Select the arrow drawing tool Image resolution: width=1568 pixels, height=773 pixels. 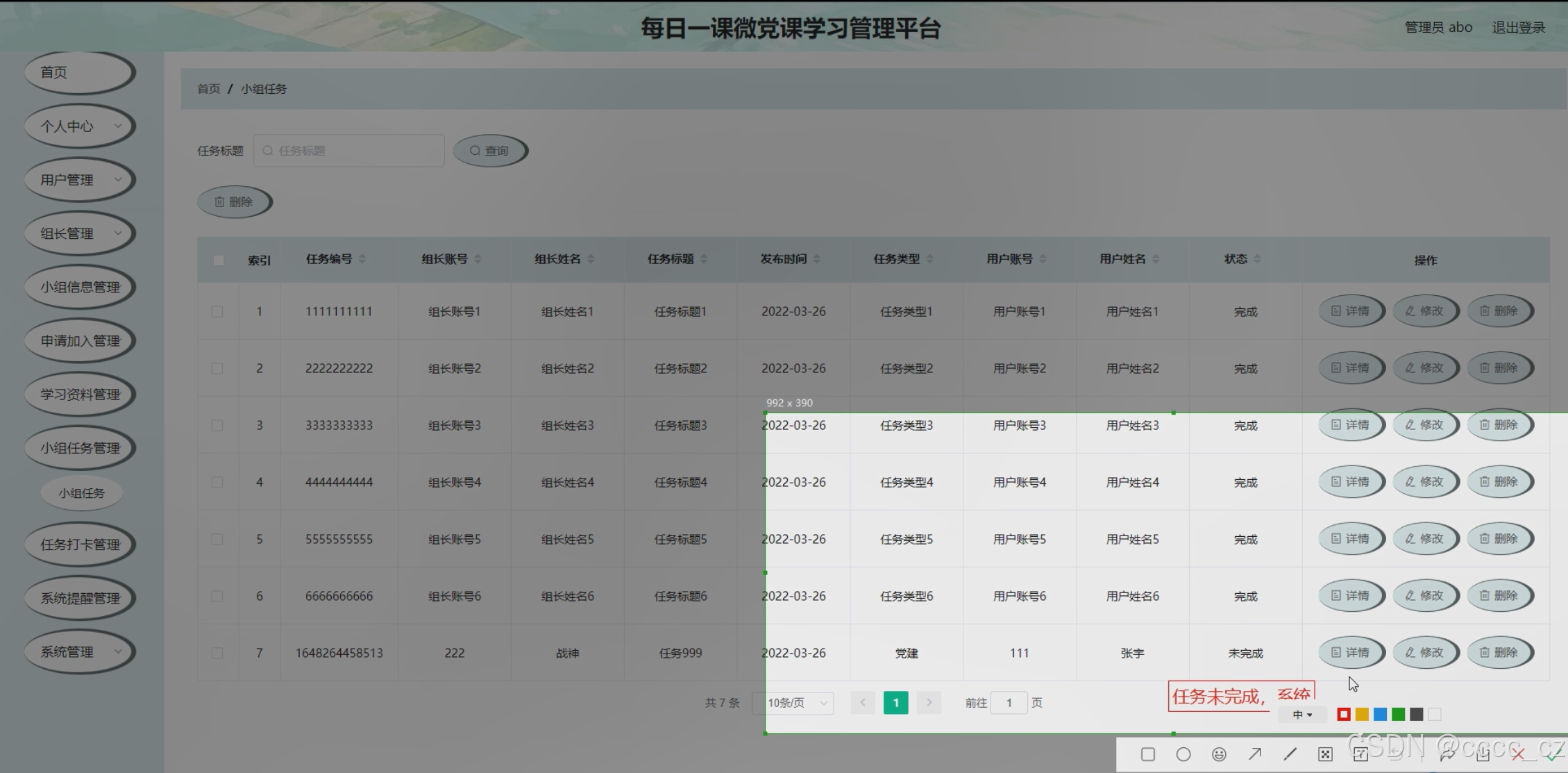tap(1254, 754)
